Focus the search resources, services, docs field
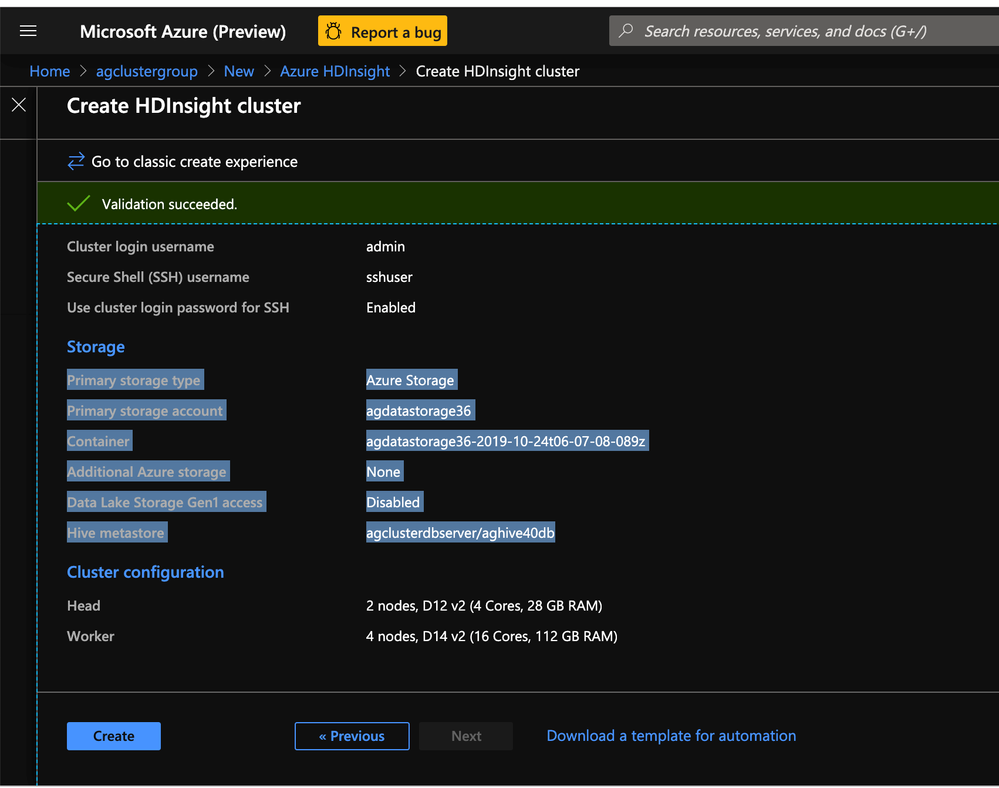The image size is (999, 788). 804,31
